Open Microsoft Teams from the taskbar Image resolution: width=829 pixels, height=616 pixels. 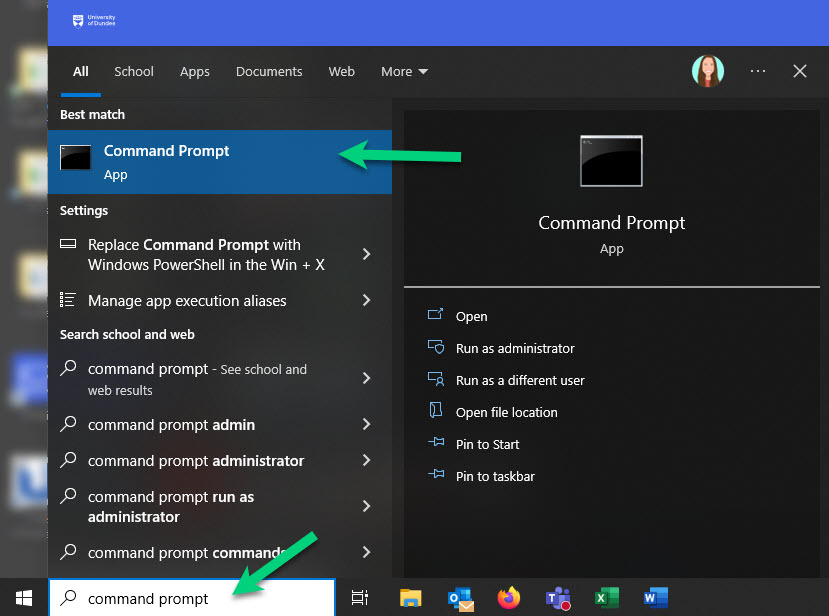click(558, 599)
